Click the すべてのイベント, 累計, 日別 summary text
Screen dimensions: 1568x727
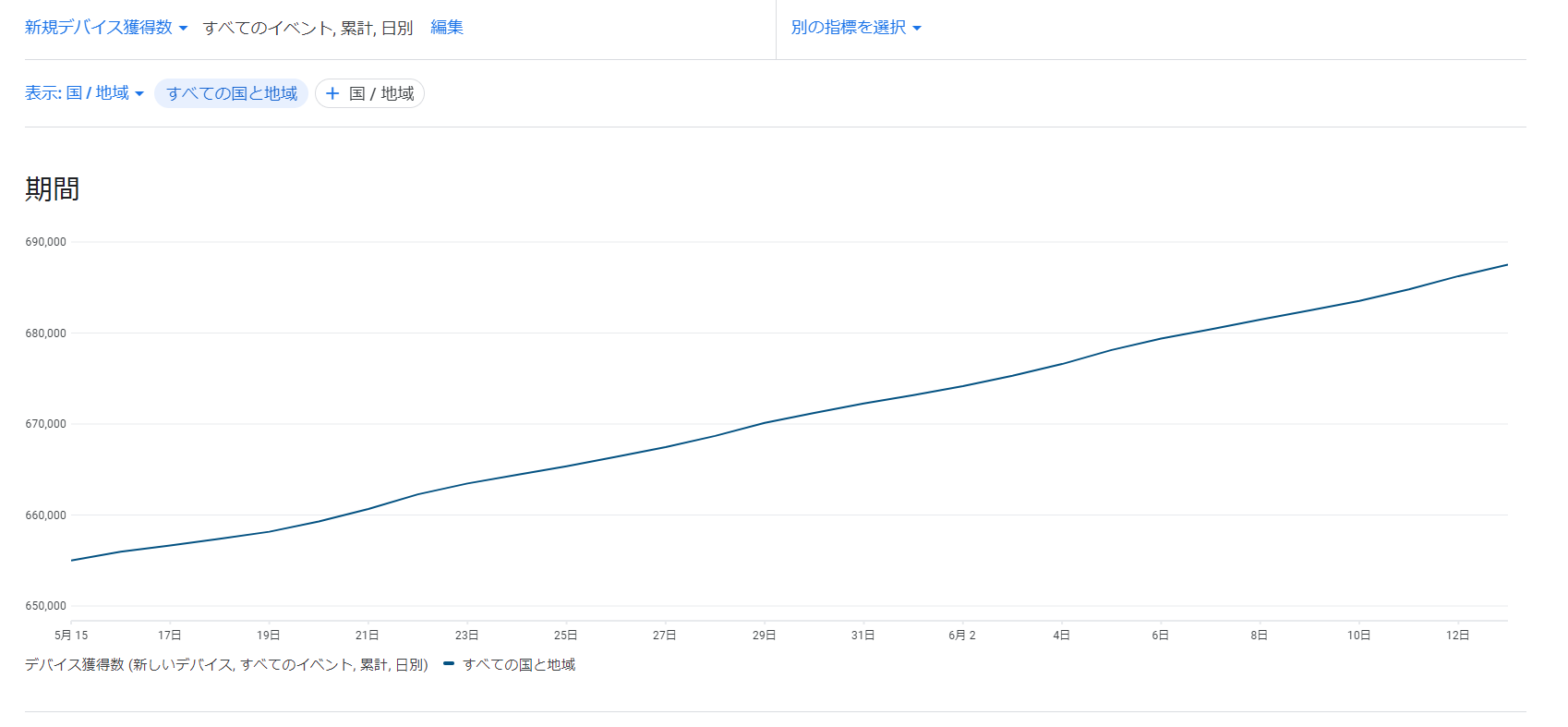pyautogui.click(x=308, y=28)
